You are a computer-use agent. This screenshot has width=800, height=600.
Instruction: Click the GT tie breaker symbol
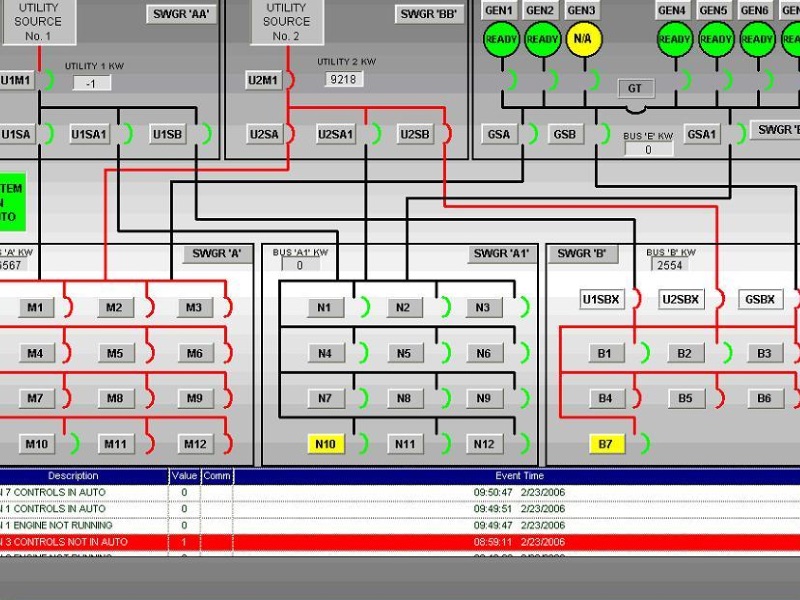(x=634, y=89)
